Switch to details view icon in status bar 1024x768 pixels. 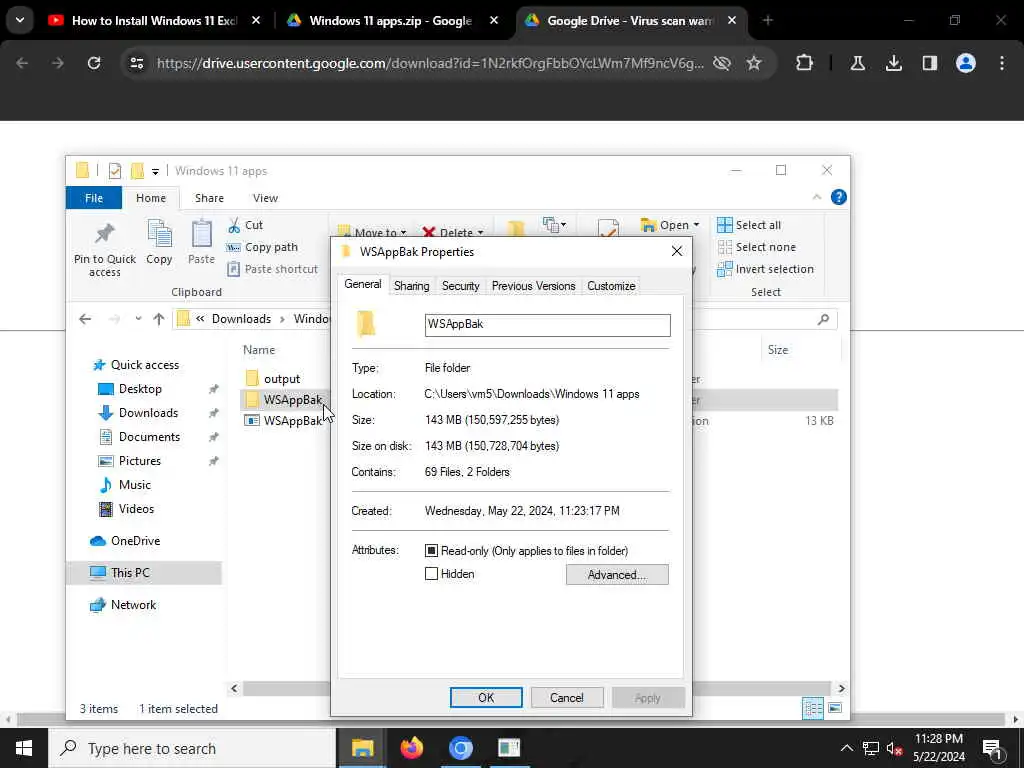pos(813,709)
